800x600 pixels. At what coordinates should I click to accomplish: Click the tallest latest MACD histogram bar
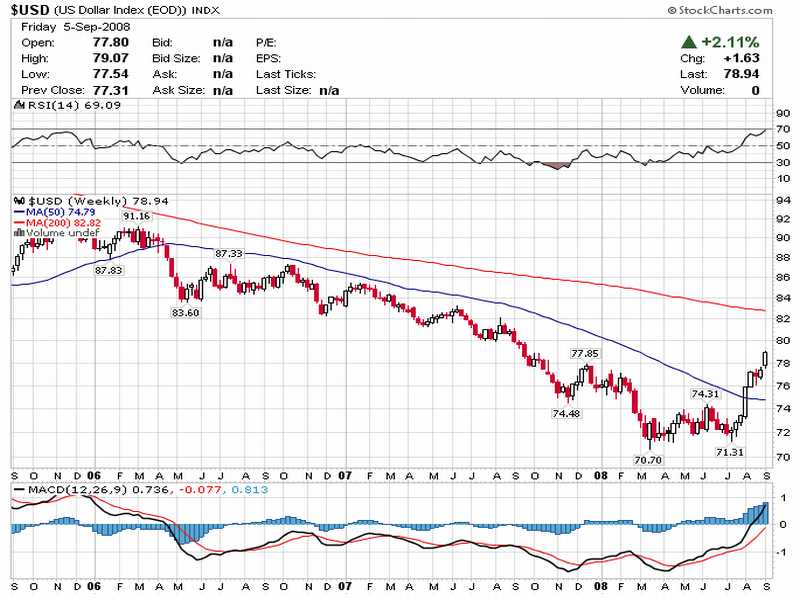[x=765, y=513]
